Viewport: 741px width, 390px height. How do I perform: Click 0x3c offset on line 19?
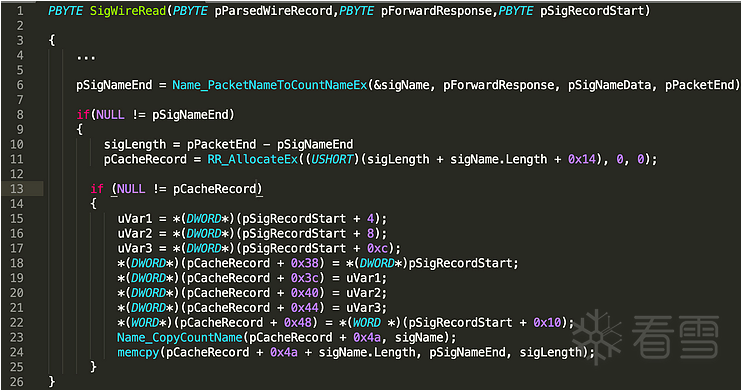click(x=304, y=278)
